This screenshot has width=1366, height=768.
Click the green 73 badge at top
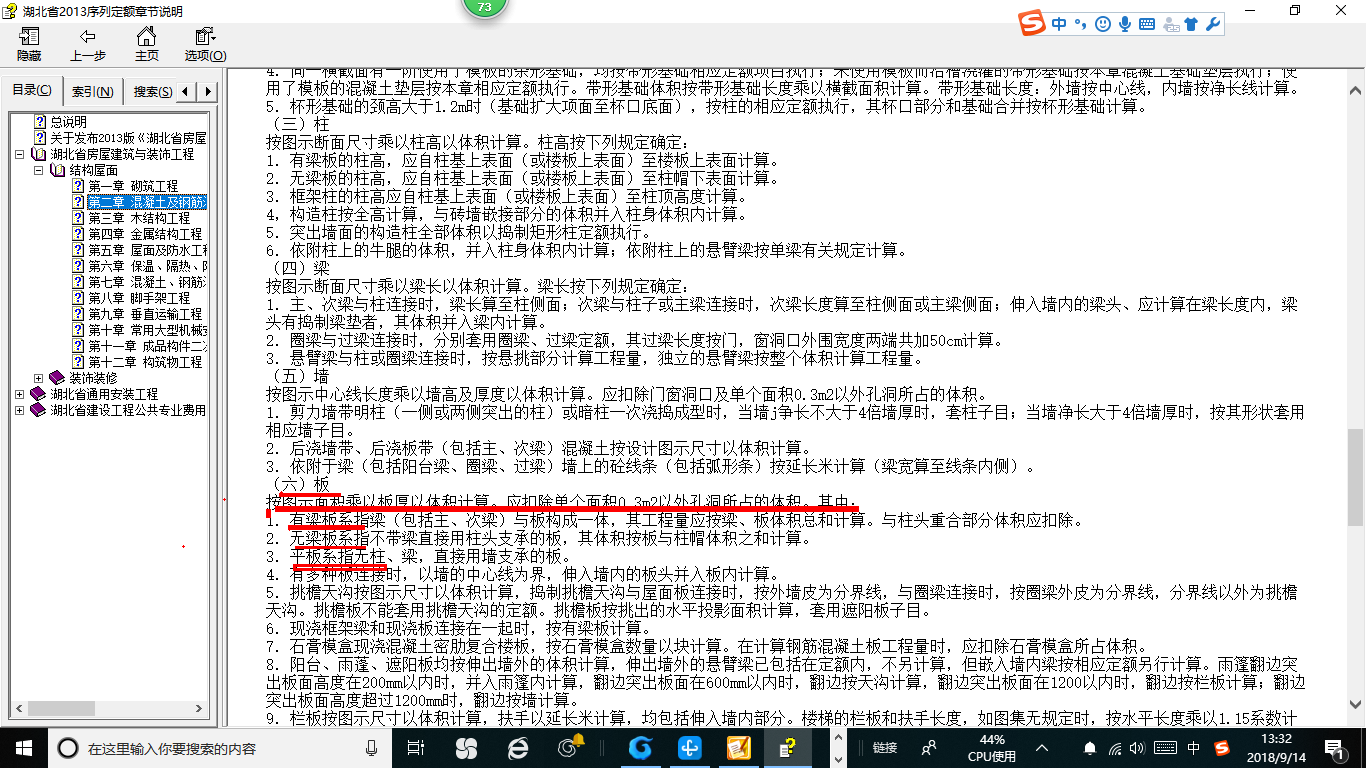(x=485, y=8)
